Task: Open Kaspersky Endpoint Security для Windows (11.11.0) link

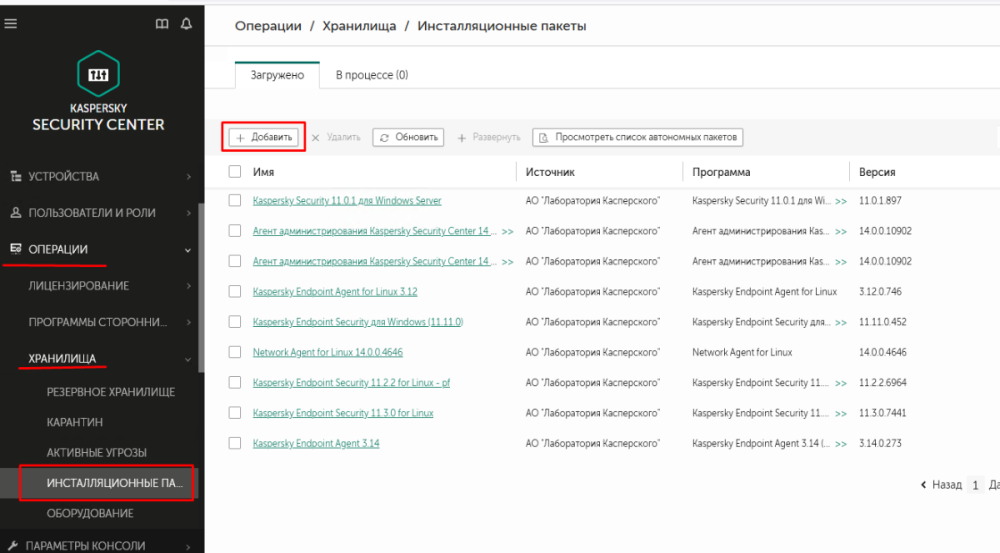Action: 358,321
